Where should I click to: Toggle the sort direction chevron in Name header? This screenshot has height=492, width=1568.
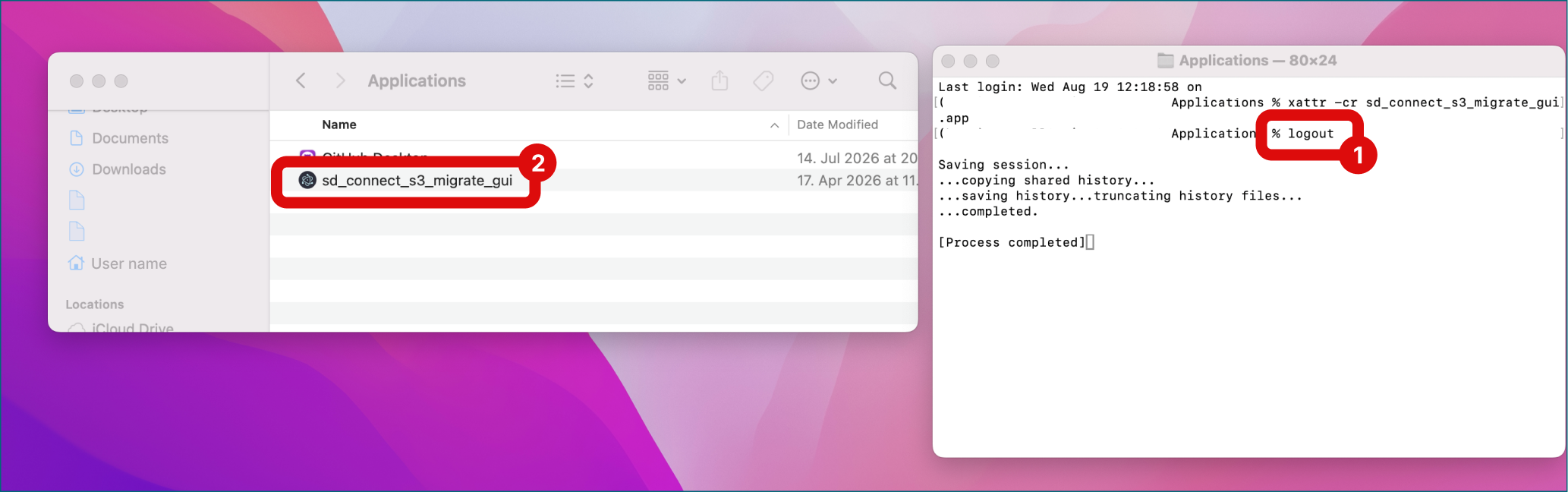[x=774, y=125]
